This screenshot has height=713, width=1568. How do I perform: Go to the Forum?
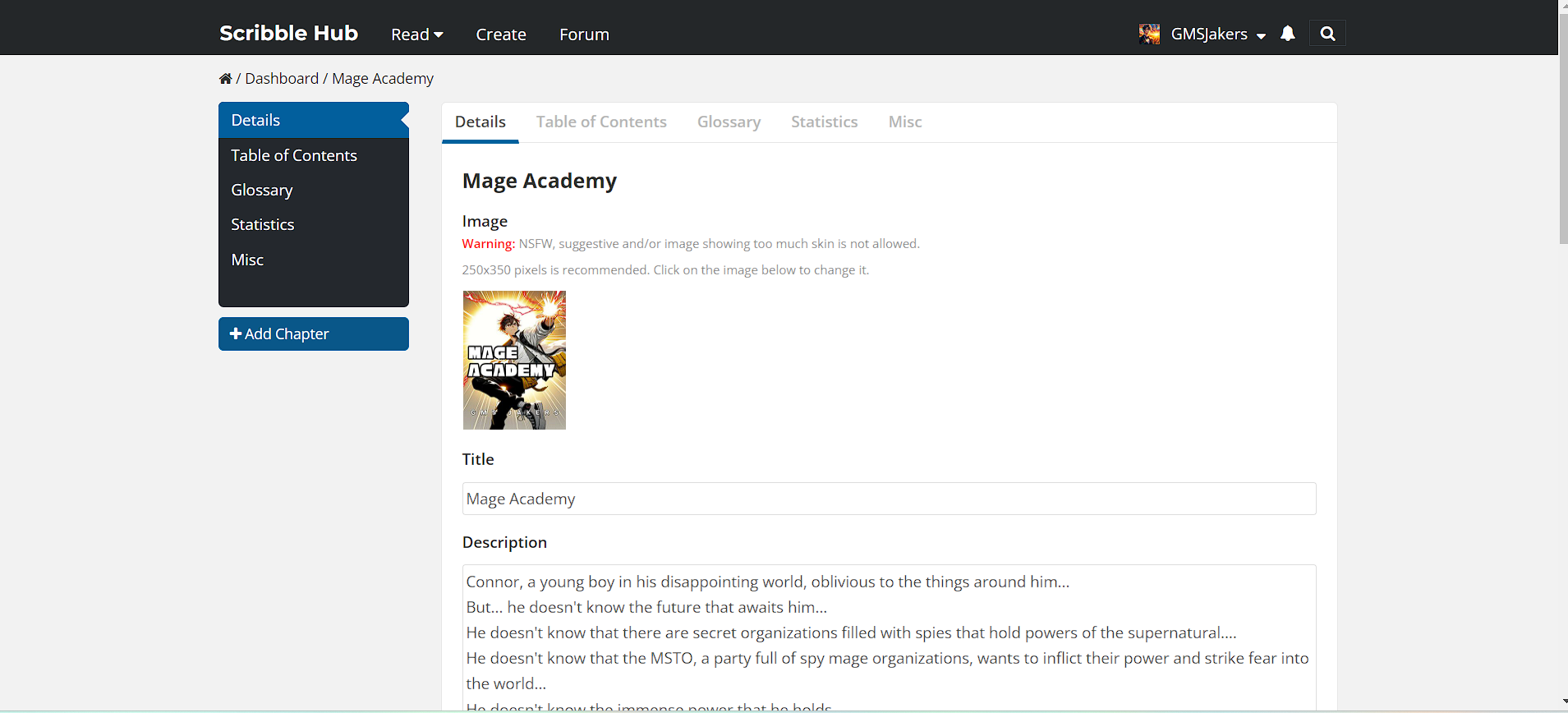click(584, 34)
